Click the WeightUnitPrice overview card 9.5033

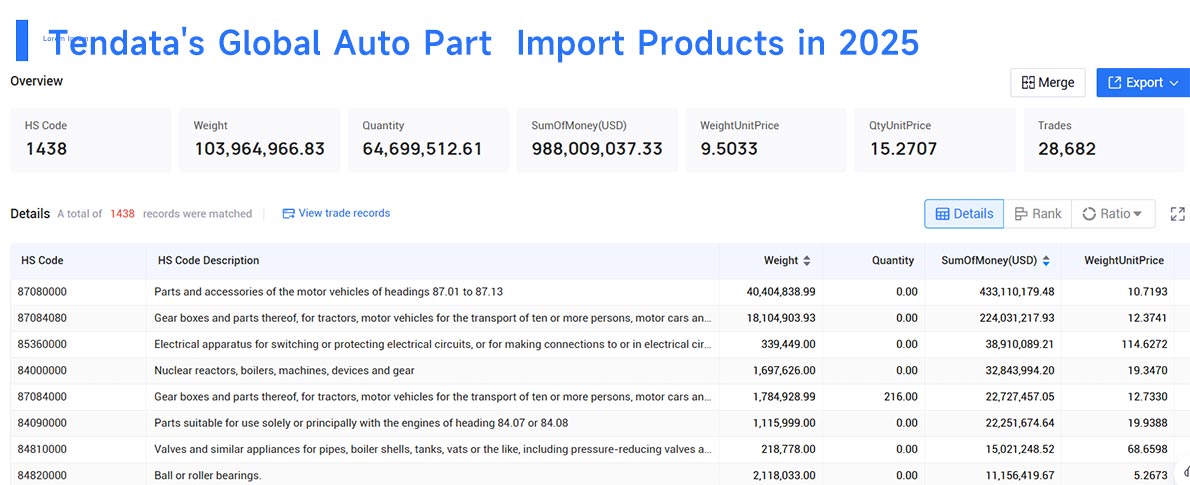[766, 140]
